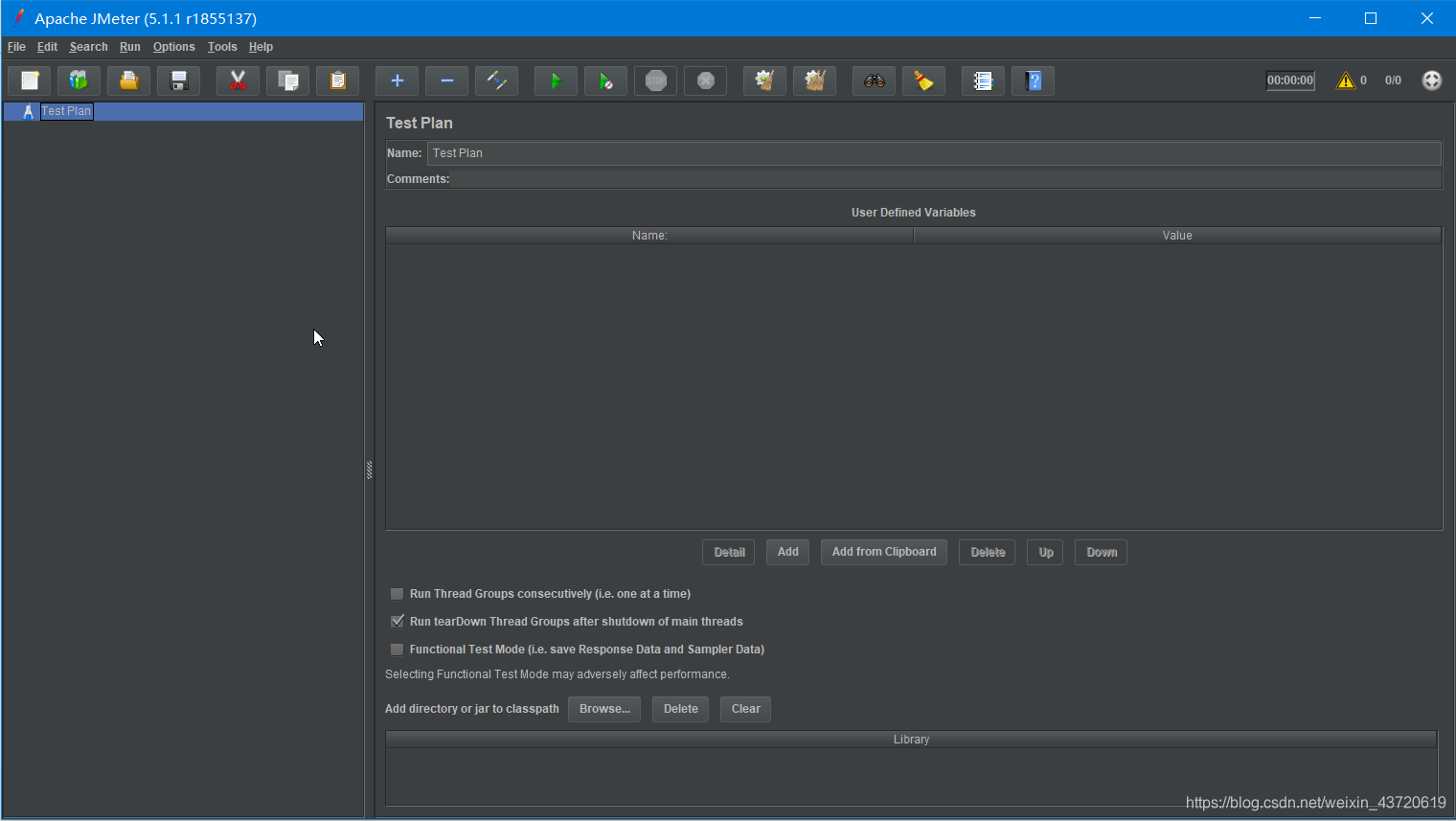This screenshot has width=1456, height=821.
Task: Open the Function Helper dialog icon
Action: [x=983, y=80]
